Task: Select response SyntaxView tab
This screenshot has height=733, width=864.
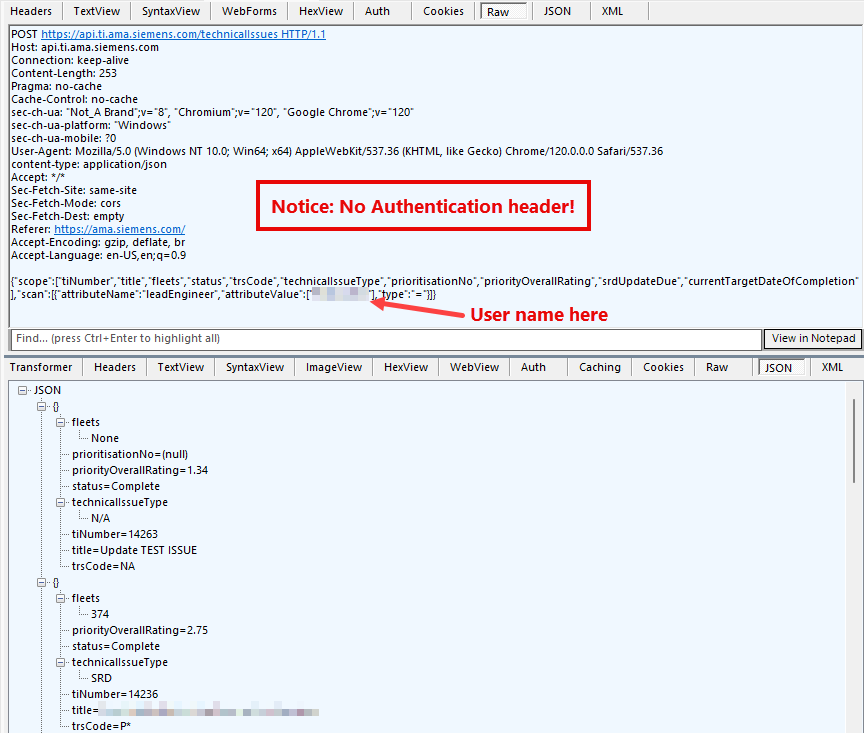Action: click(255, 367)
